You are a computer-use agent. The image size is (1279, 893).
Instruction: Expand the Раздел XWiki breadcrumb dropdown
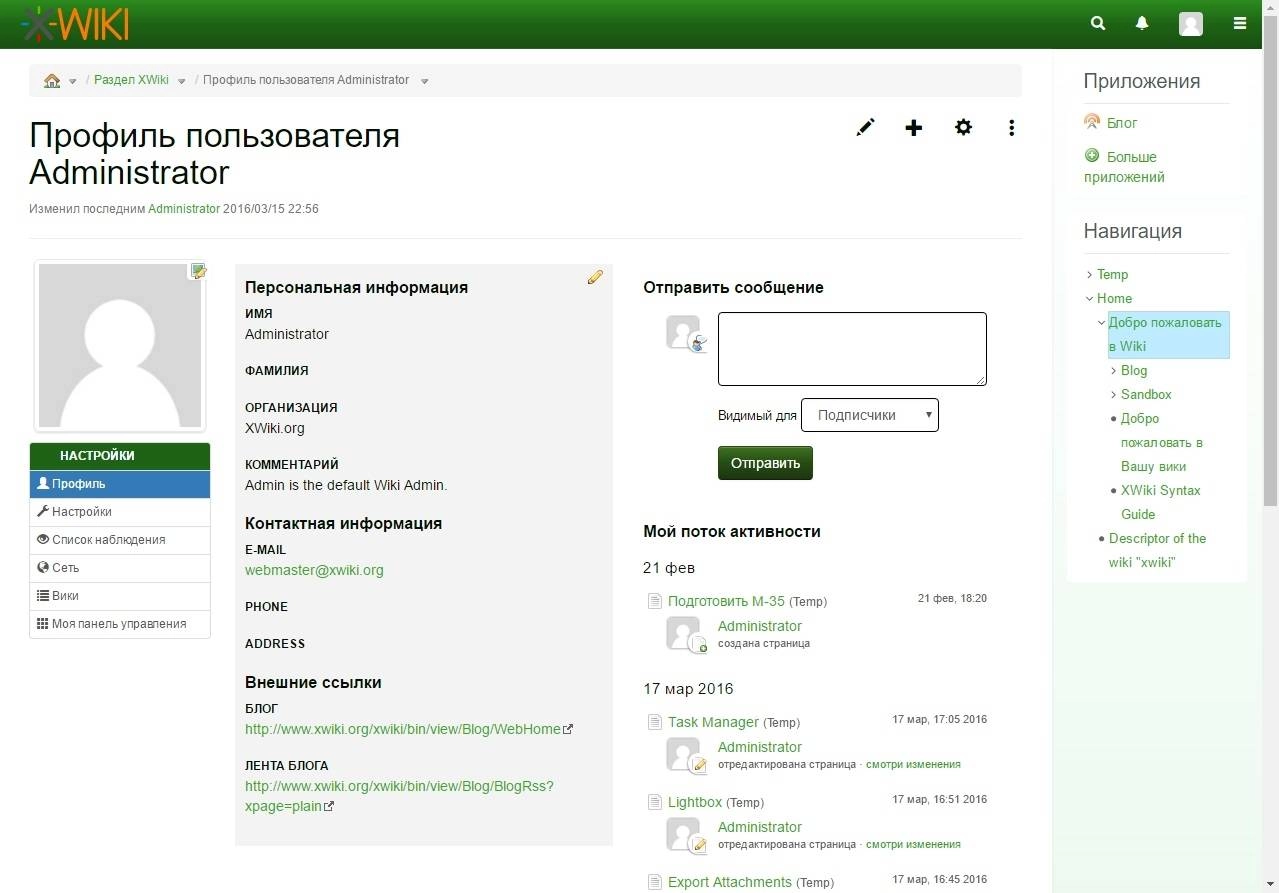181,82
